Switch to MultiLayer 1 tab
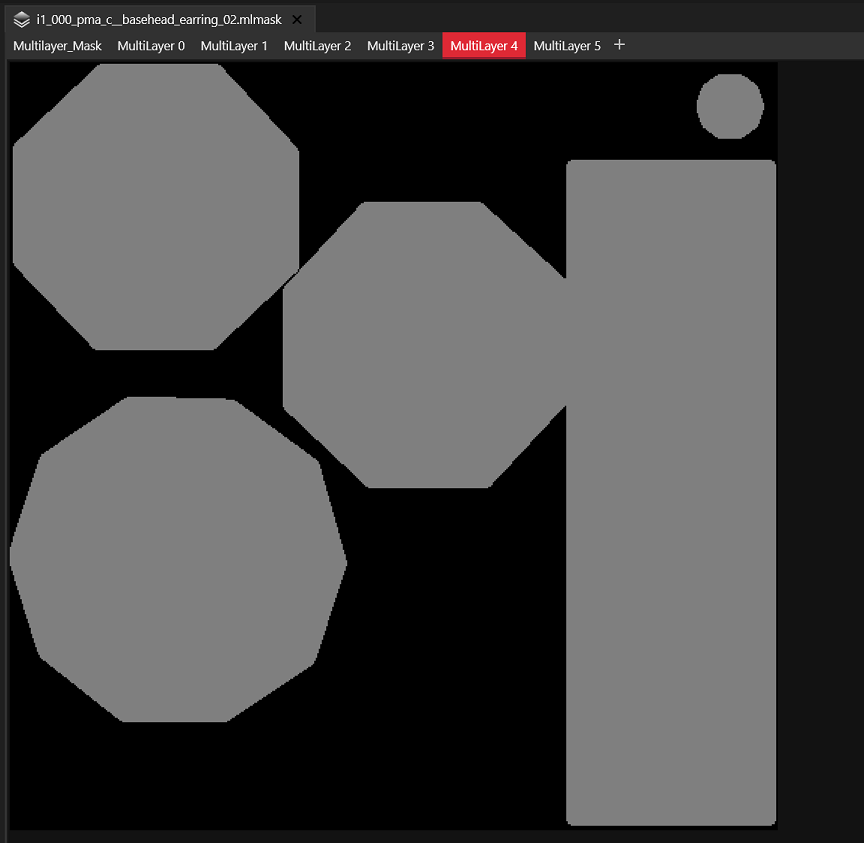The height and width of the screenshot is (843, 864). click(x=234, y=46)
